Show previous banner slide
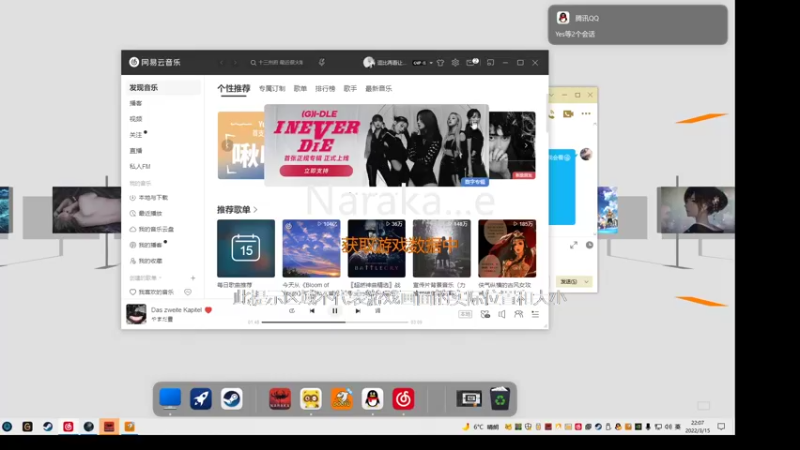 pyautogui.click(x=227, y=145)
